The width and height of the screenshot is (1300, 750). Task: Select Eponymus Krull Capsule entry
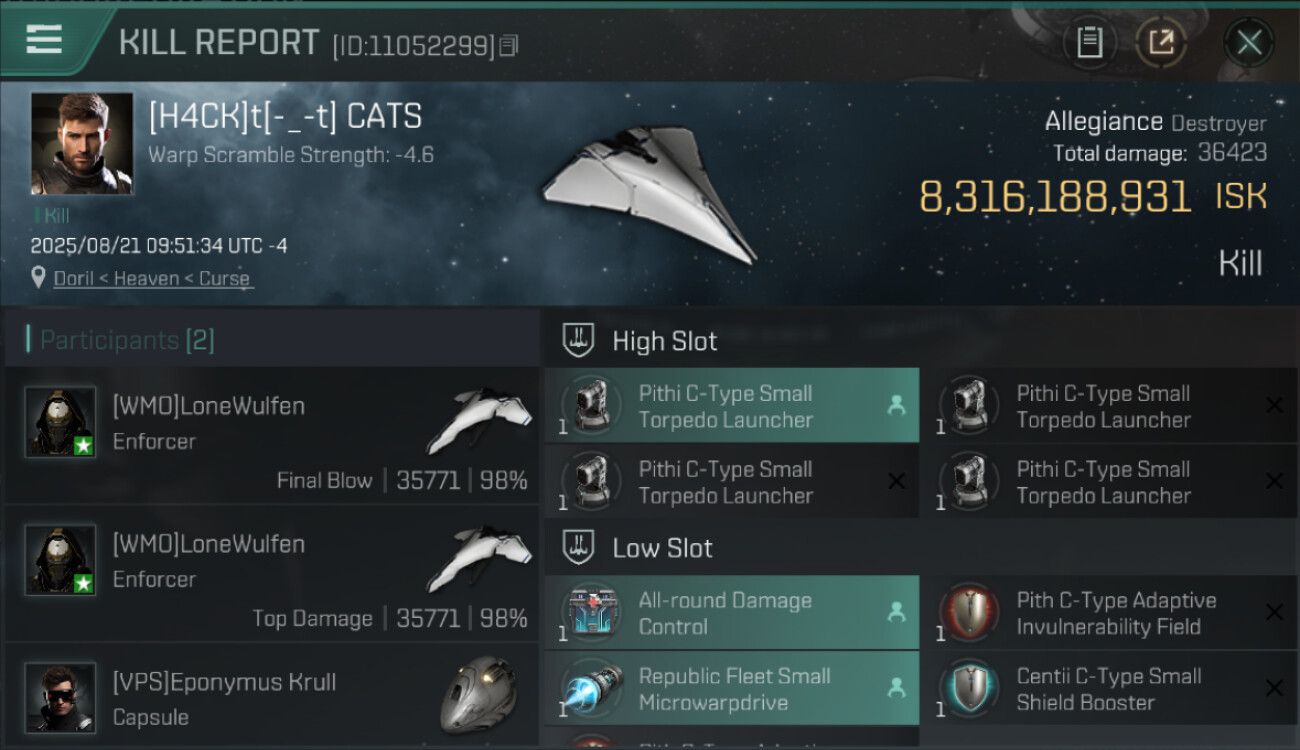(x=272, y=699)
